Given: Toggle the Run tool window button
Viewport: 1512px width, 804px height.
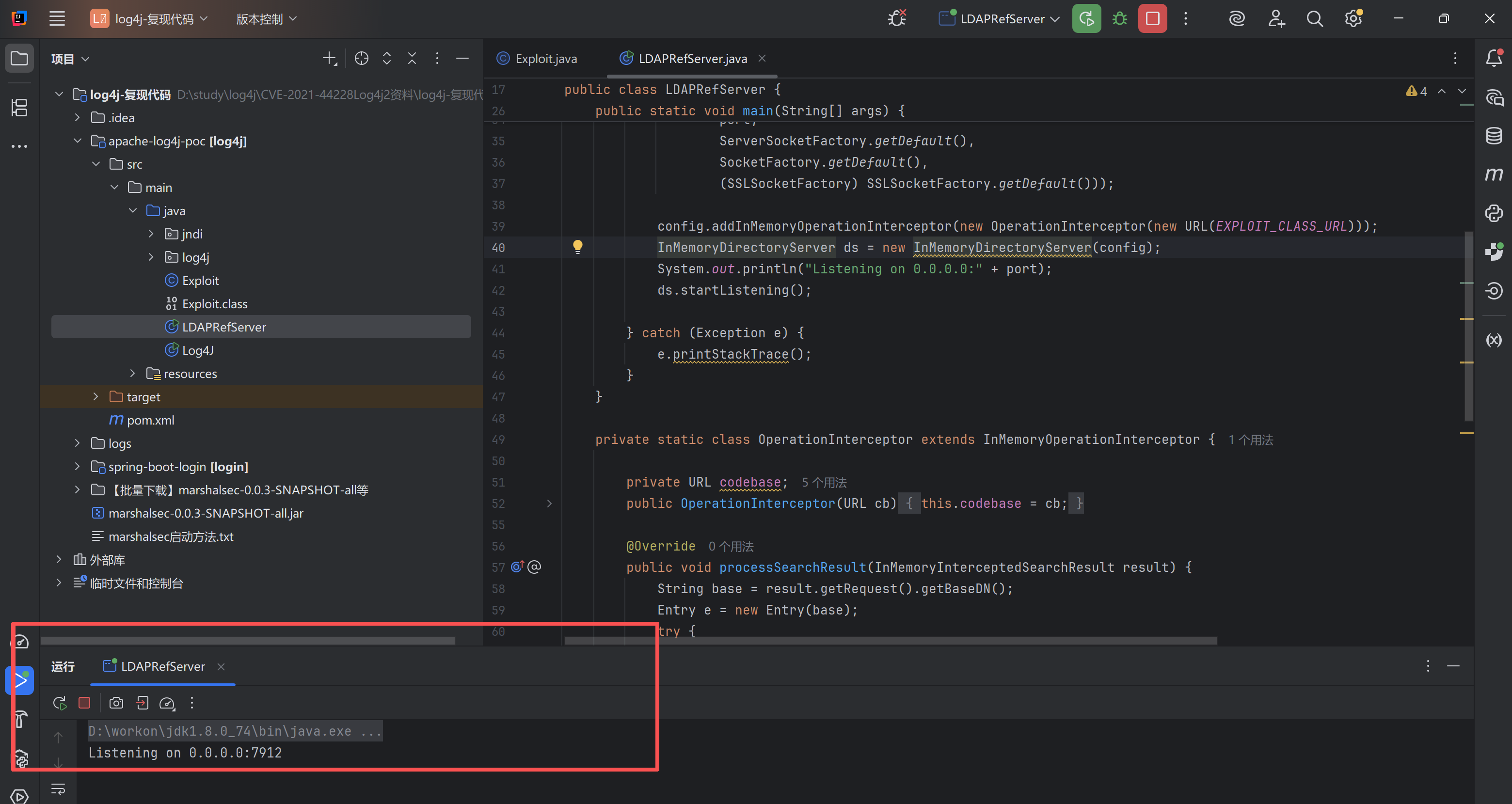Looking at the screenshot, I should [x=20, y=680].
